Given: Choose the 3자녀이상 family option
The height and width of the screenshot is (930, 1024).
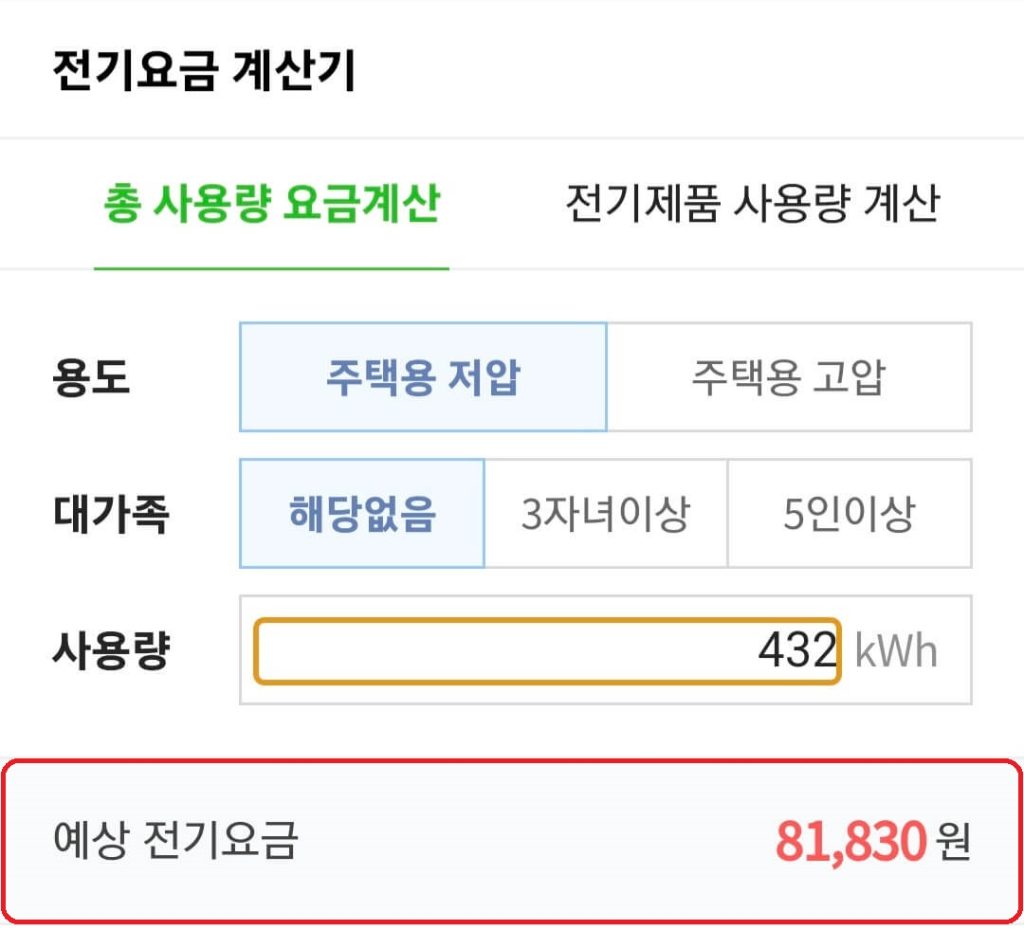Looking at the screenshot, I should (x=605, y=513).
